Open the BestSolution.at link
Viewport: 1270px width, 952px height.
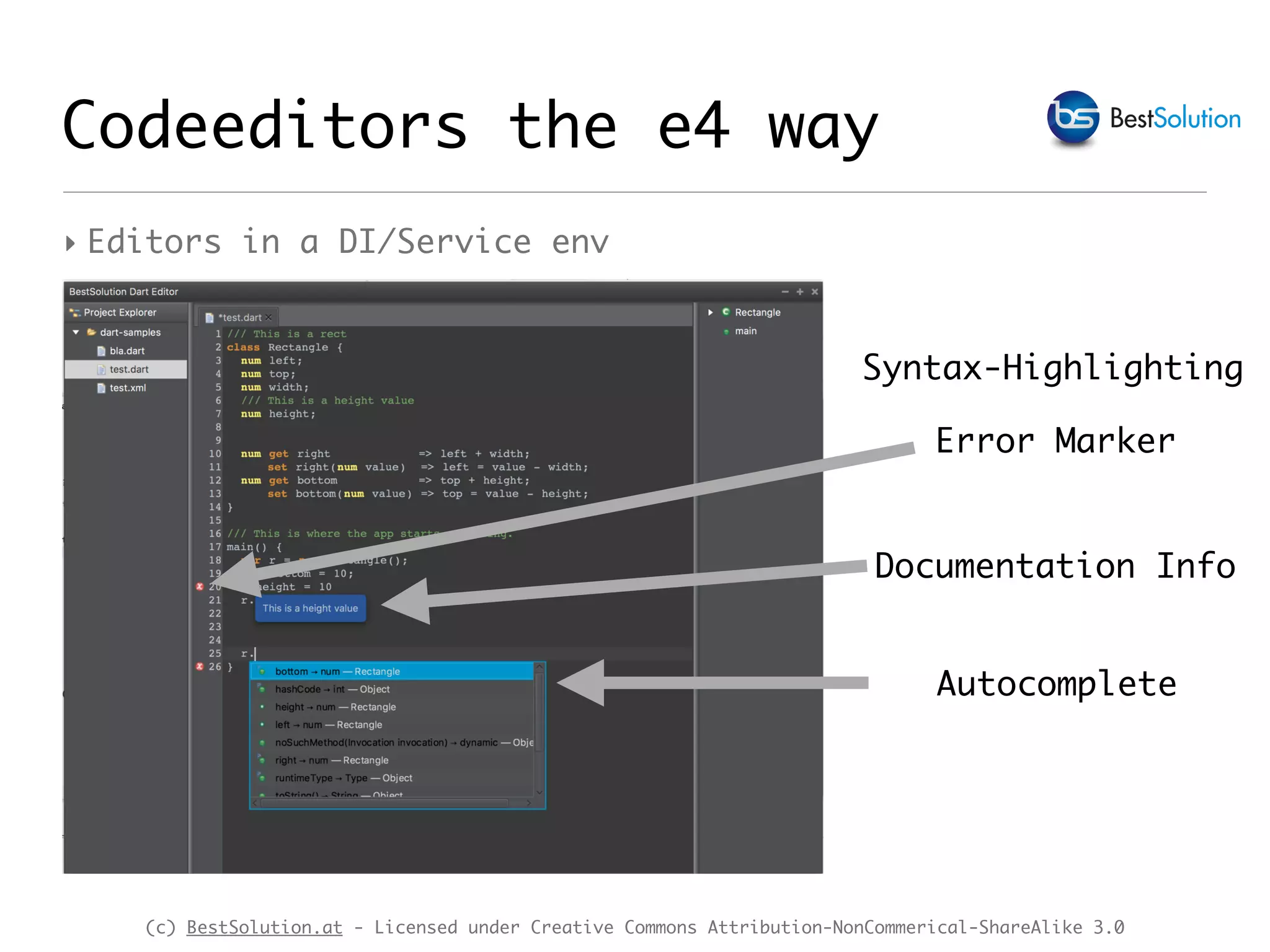point(264,927)
